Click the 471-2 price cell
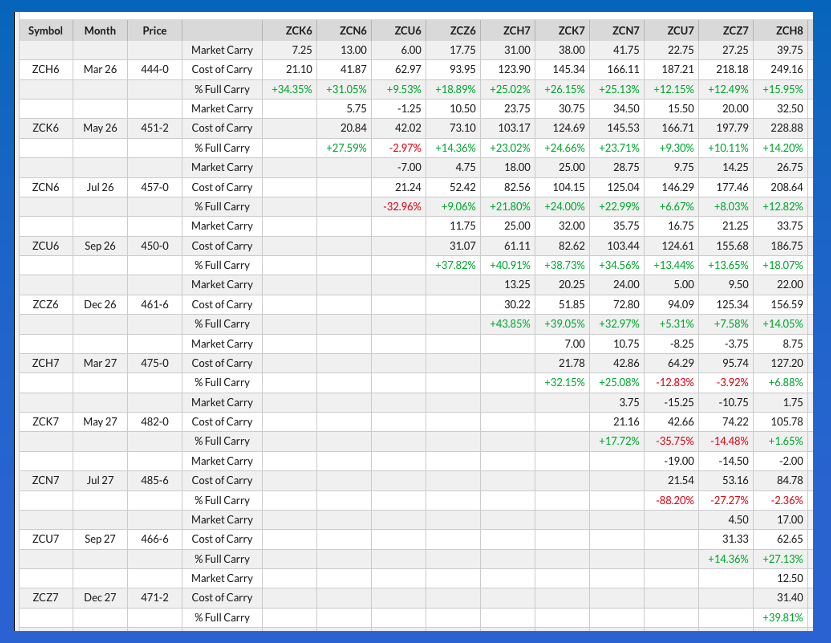 (154, 597)
